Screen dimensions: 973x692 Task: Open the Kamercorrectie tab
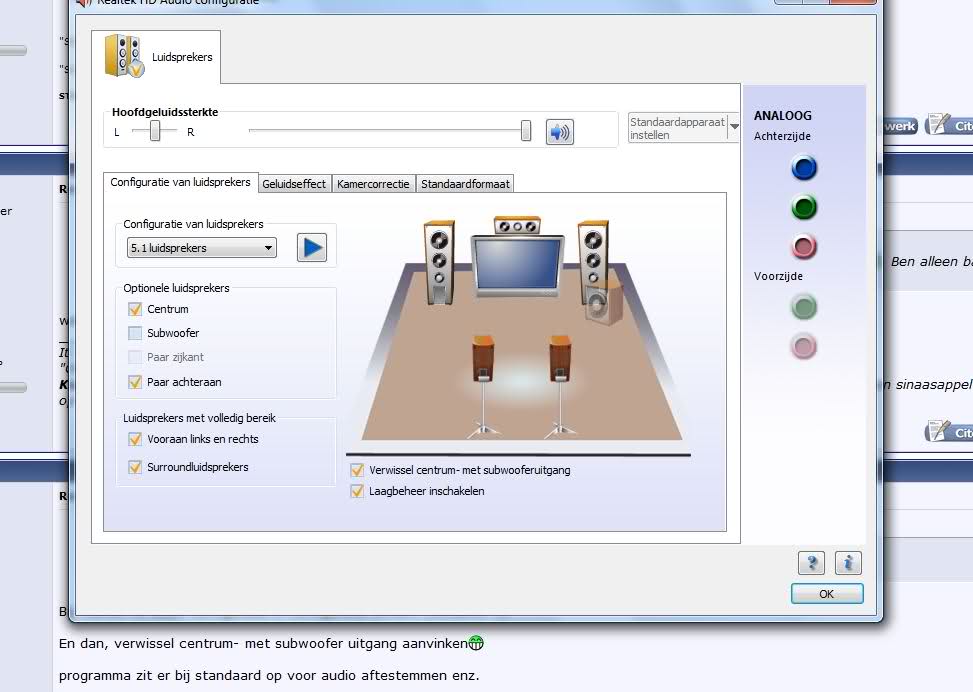point(373,184)
